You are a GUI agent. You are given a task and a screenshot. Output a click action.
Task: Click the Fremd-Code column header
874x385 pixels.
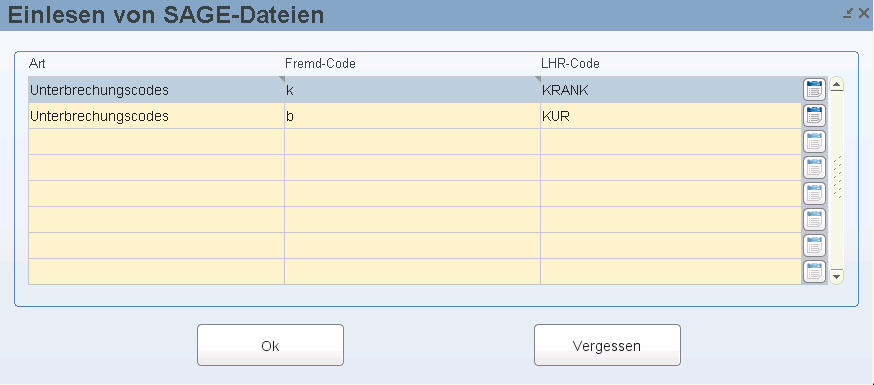pos(320,64)
